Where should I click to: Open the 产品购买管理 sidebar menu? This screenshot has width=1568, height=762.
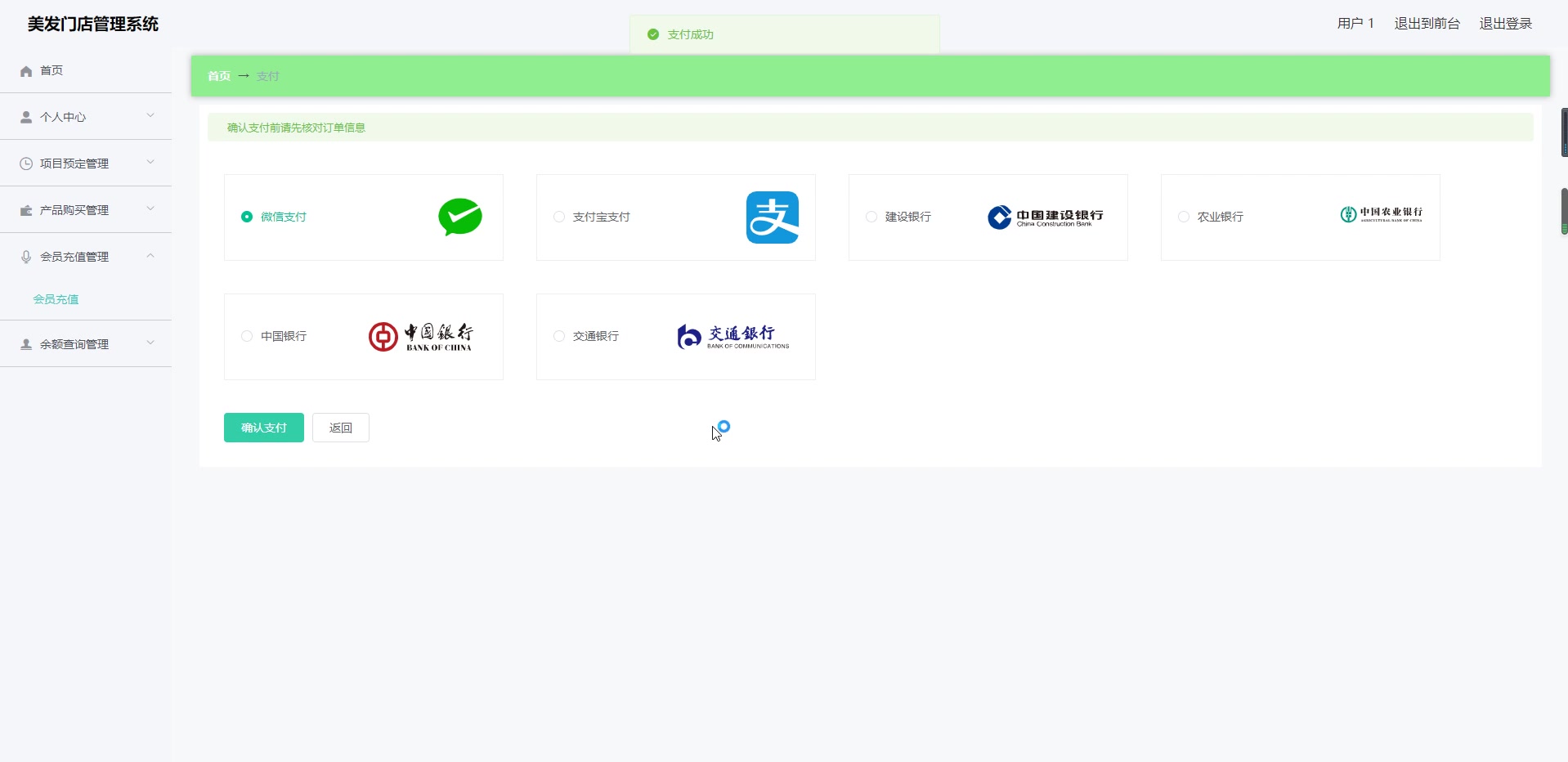click(86, 210)
